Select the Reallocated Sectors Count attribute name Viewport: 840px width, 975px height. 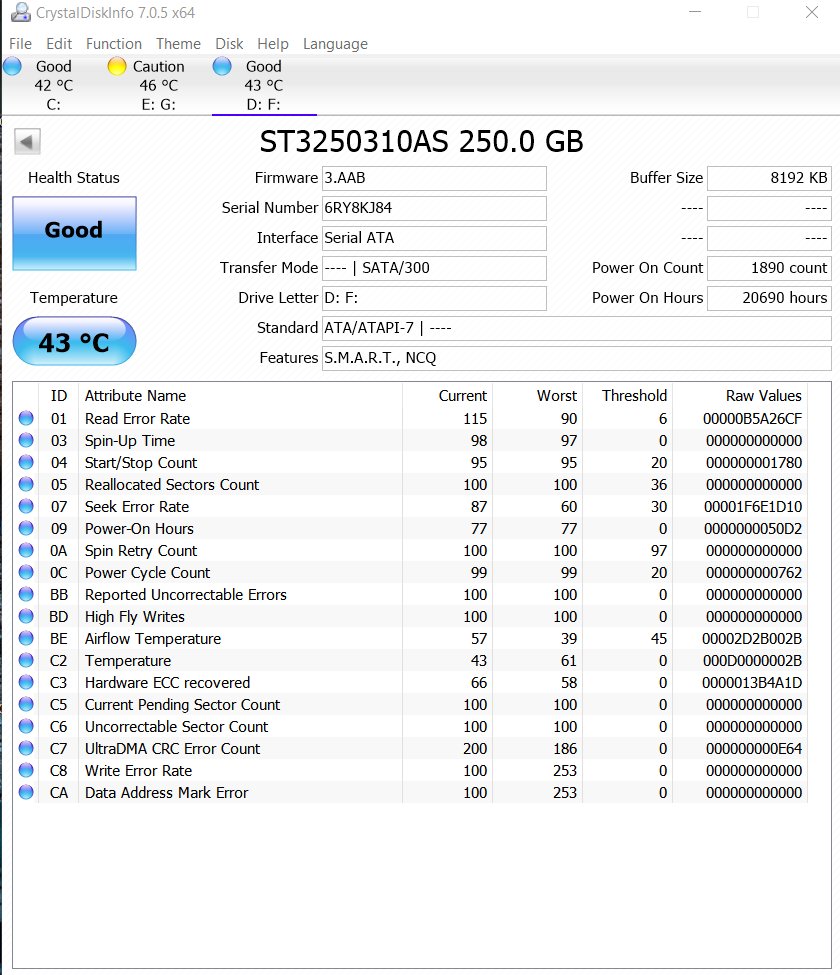click(172, 485)
